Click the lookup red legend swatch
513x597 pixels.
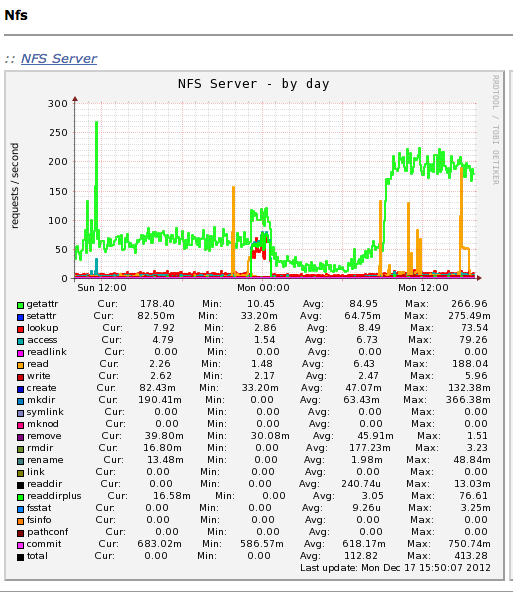coord(21,329)
